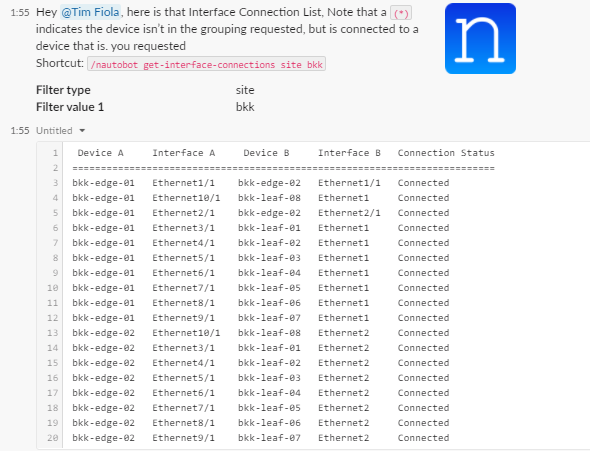Click the Untitled snippet title
The height and width of the screenshot is (451, 590).
pyautogui.click(x=54, y=131)
